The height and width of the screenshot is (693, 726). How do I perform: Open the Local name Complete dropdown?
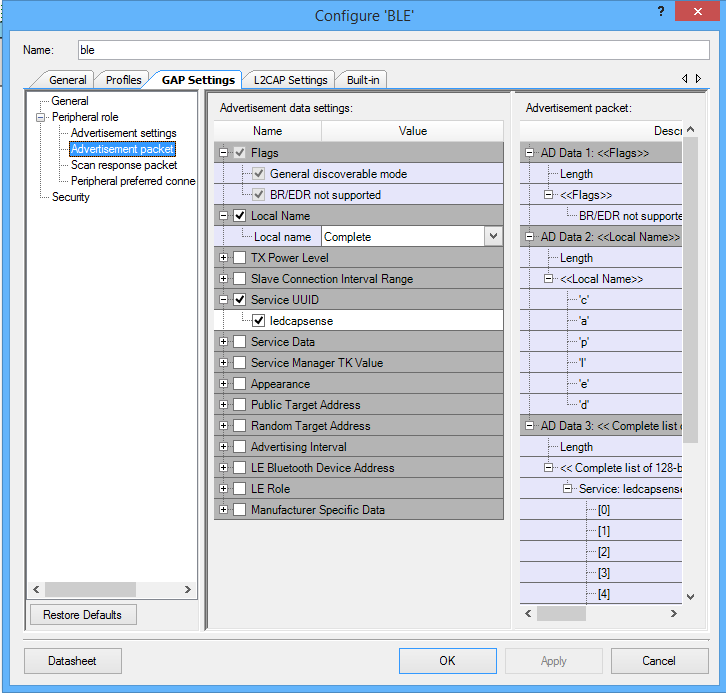coord(493,237)
